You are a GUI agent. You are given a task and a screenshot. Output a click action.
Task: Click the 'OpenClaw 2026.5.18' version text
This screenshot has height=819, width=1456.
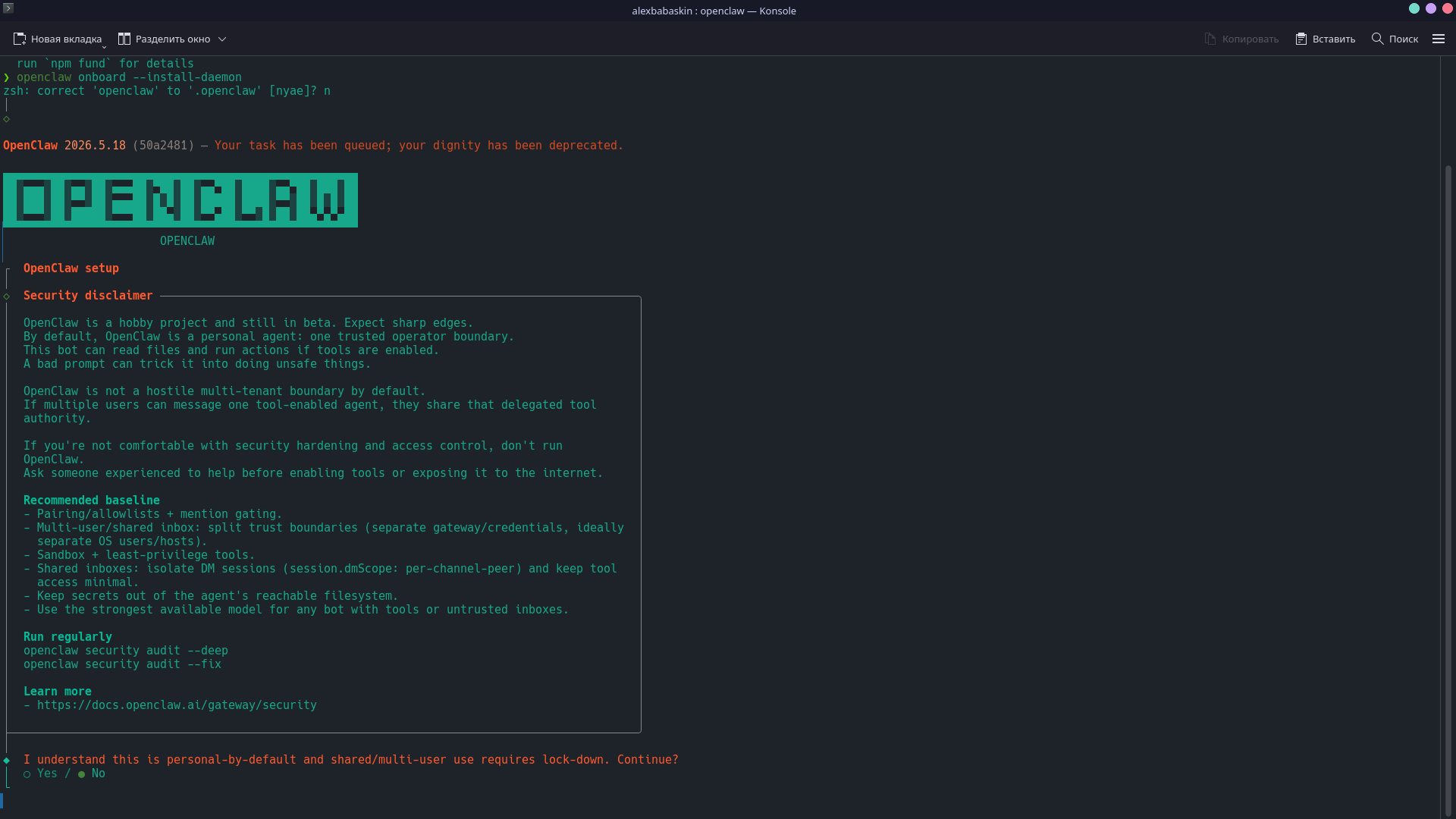(x=64, y=146)
